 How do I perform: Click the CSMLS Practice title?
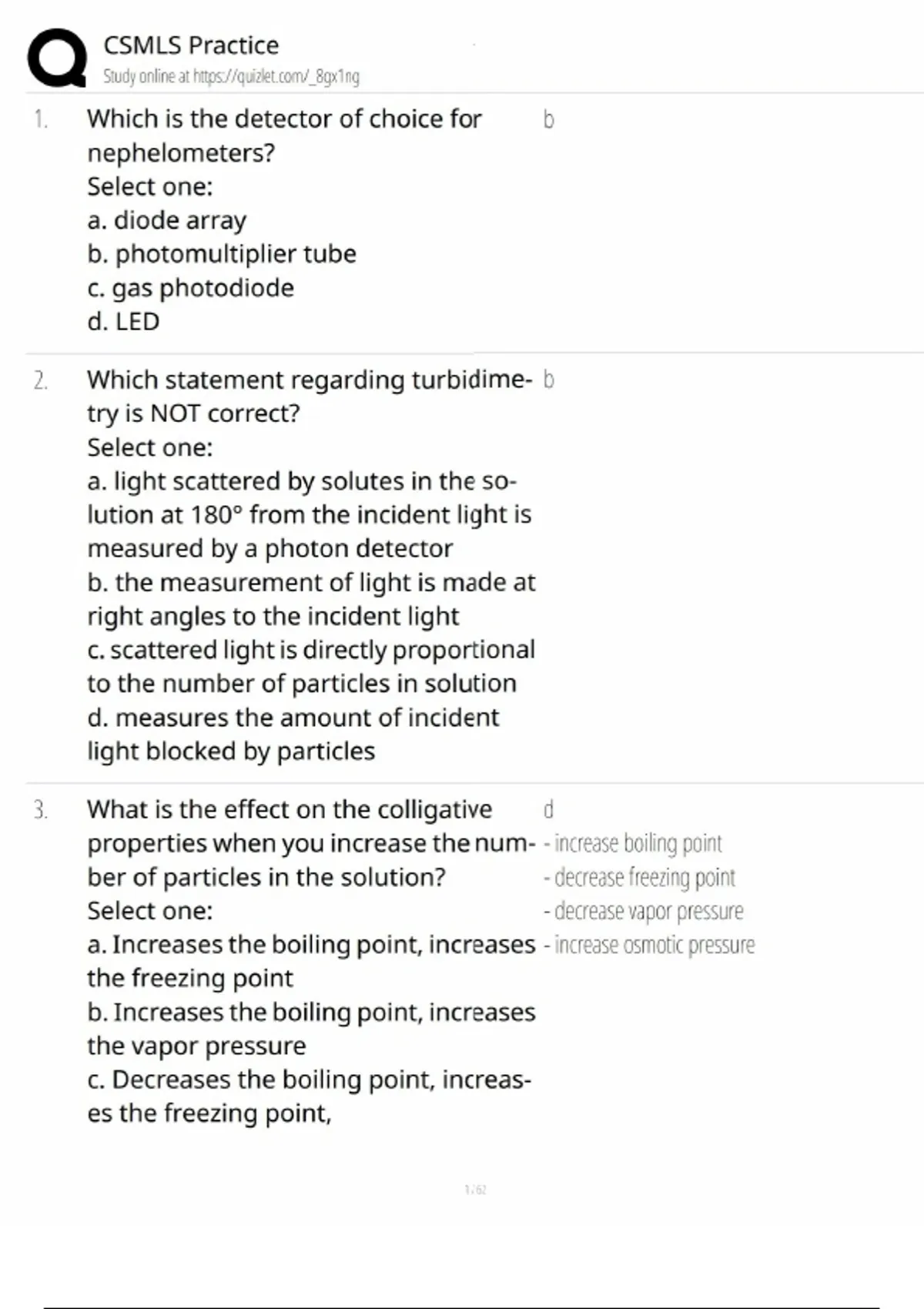pyautogui.click(x=191, y=45)
